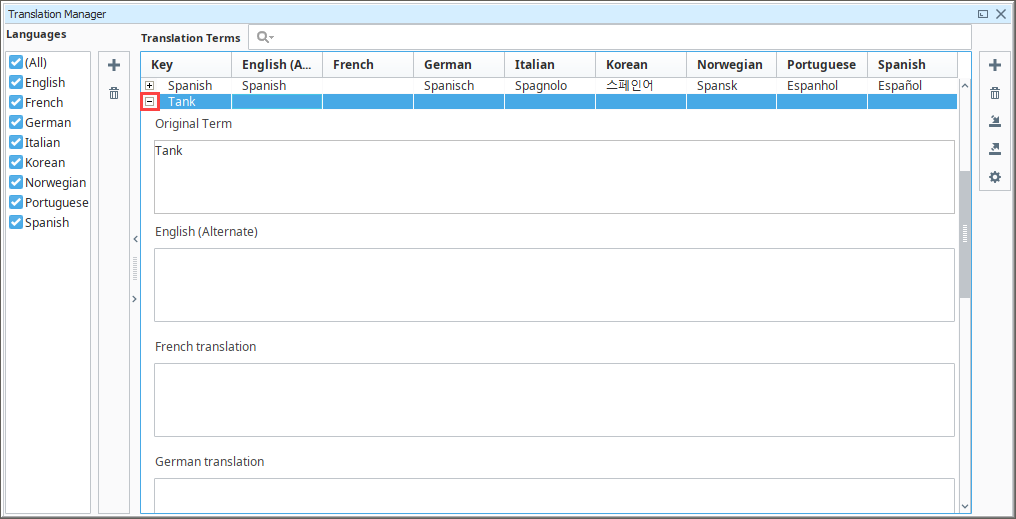Uncheck the Norwegian language checkbox
1016x519 pixels.
click(16, 183)
